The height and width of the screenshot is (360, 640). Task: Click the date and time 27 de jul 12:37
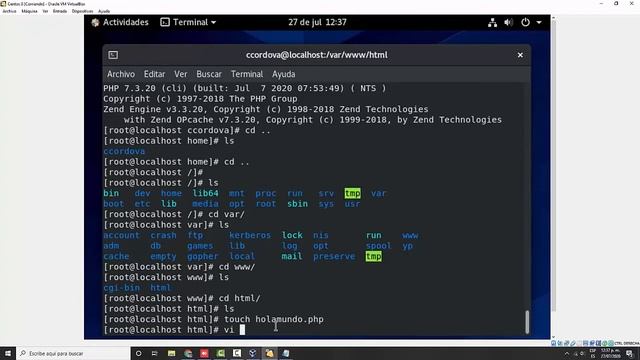click(x=317, y=22)
